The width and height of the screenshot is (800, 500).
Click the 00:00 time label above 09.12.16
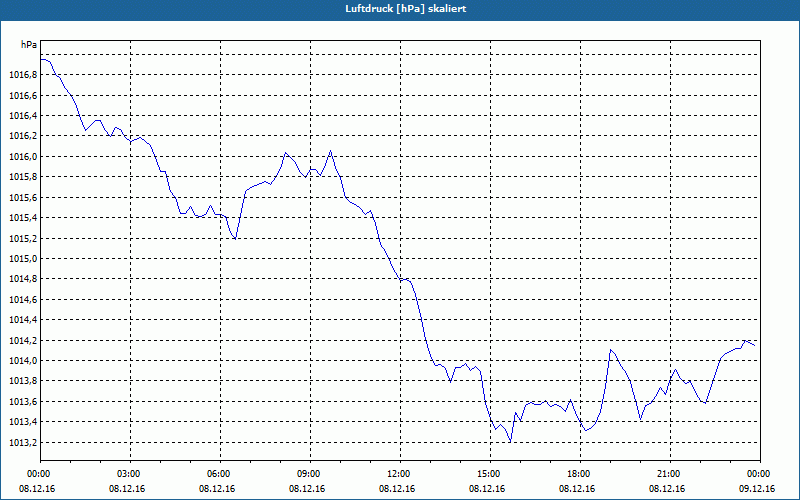coord(757,474)
